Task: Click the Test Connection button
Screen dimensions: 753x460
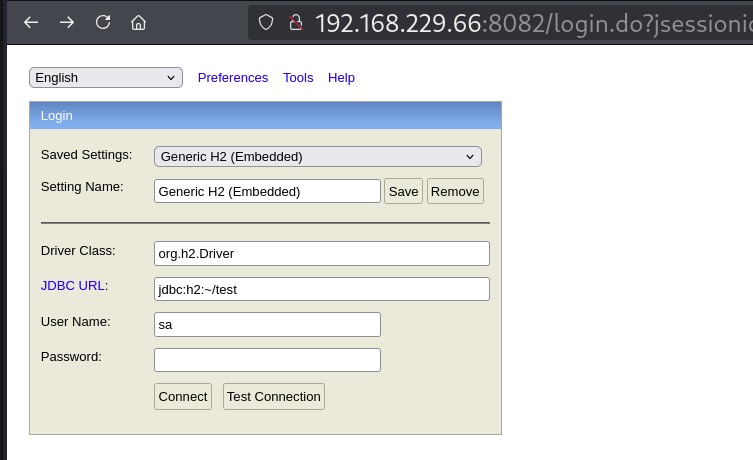Action: (x=273, y=396)
